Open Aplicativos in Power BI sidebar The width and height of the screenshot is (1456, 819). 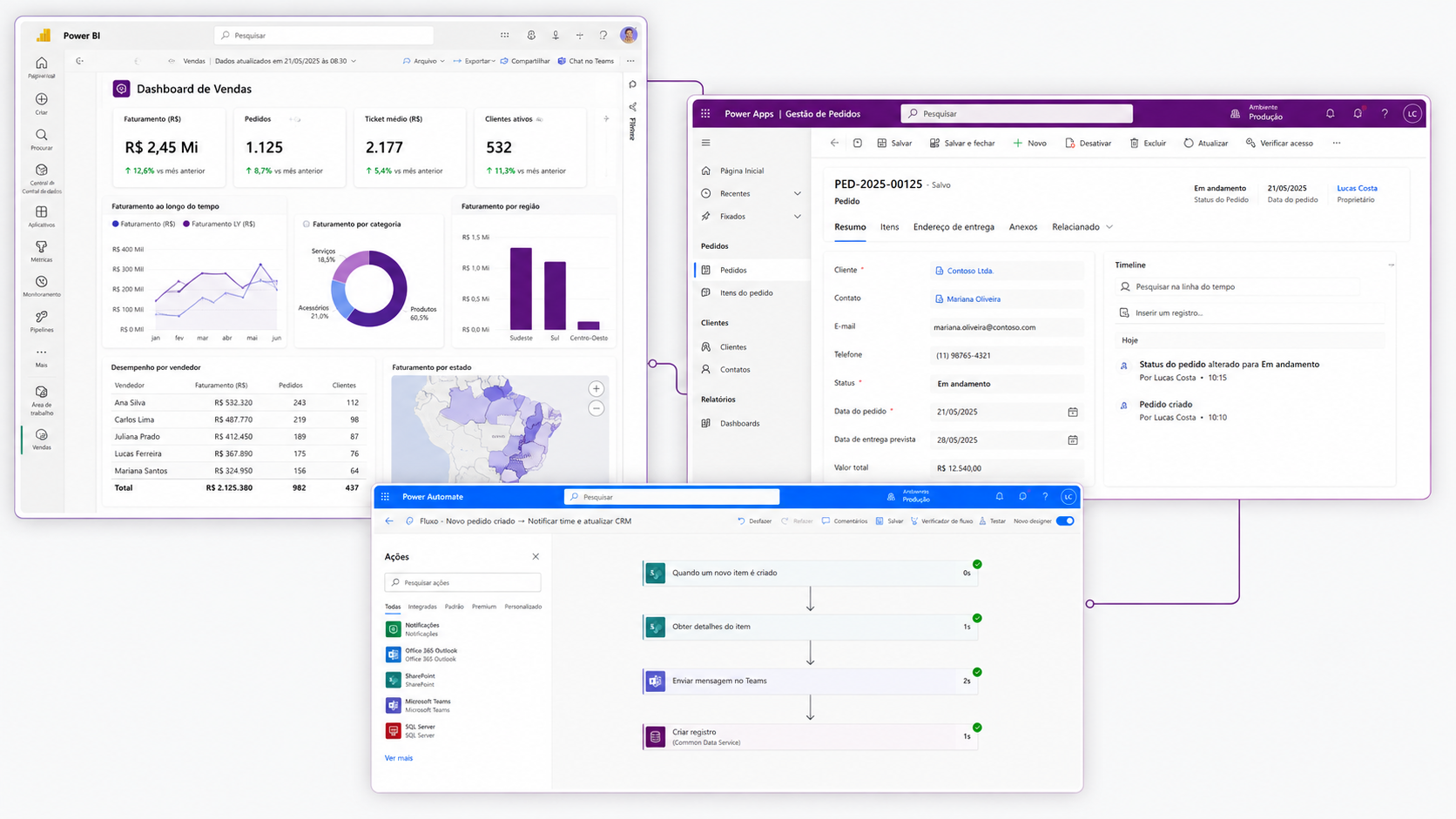[41, 217]
